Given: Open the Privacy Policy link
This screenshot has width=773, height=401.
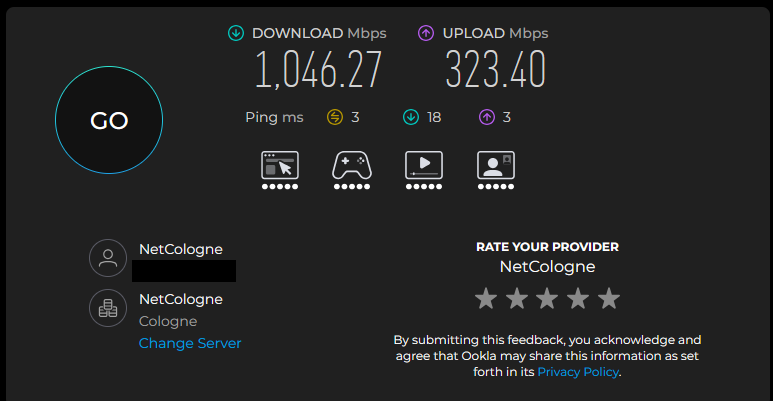Looking at the screenshot, I should [578, 372].
